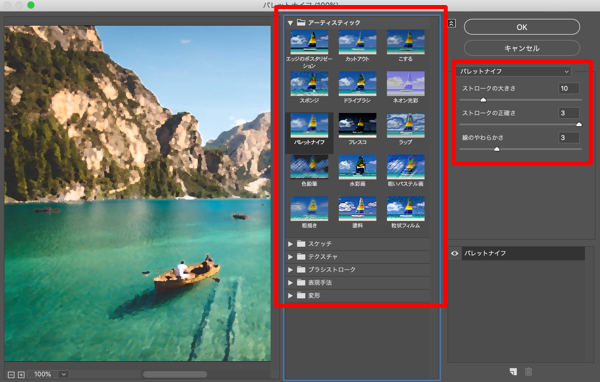Image resolution: width=600 pixels, height=382 pixels.
Task: Click the preview horizontal scrollbar
Action: click(175, 374)
